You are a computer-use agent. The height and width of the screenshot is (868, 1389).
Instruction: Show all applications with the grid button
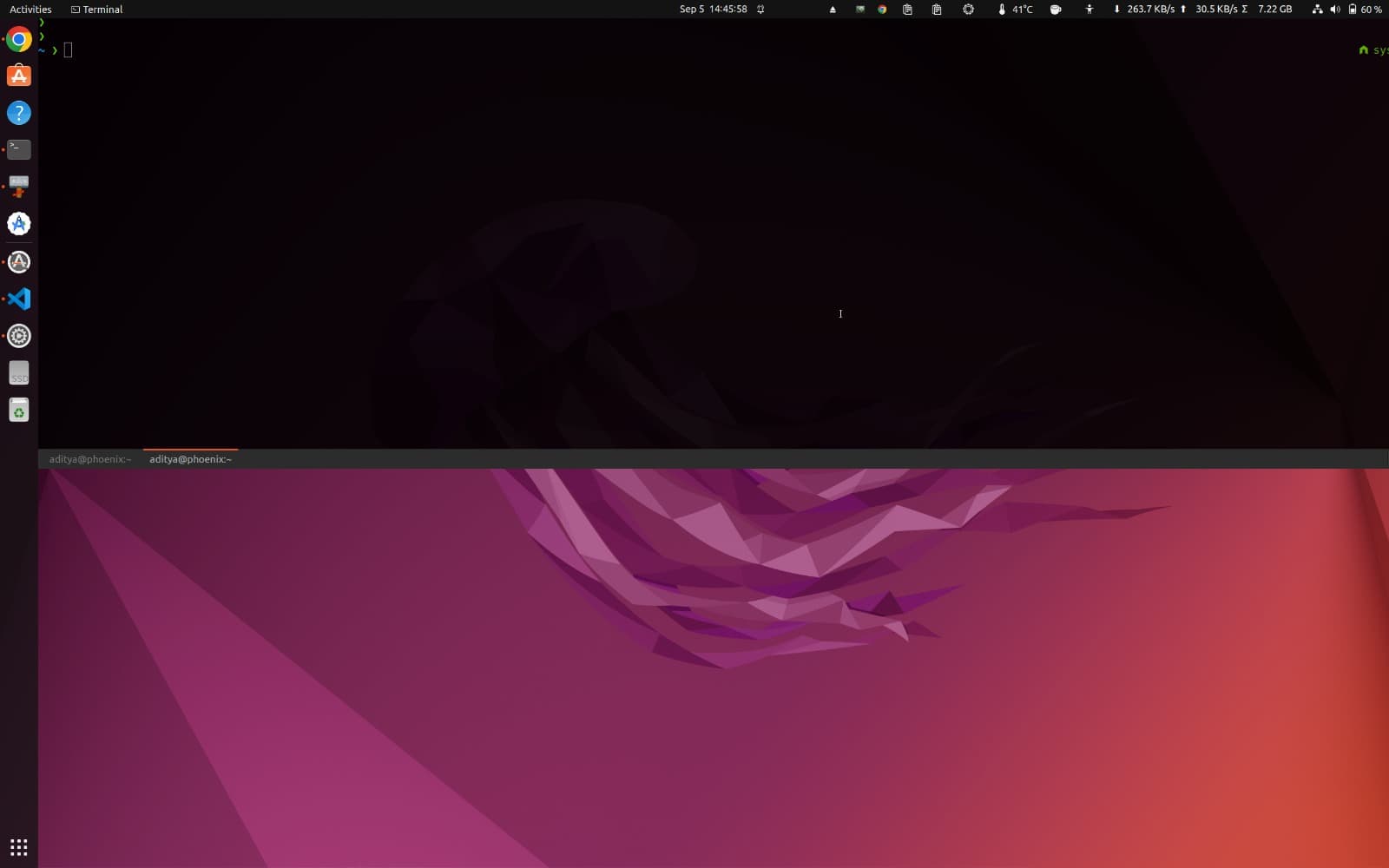click(19, 847)
